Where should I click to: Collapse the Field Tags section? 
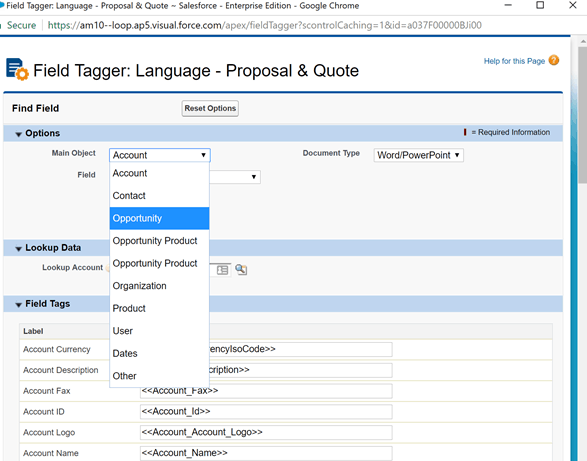point(18,305)
